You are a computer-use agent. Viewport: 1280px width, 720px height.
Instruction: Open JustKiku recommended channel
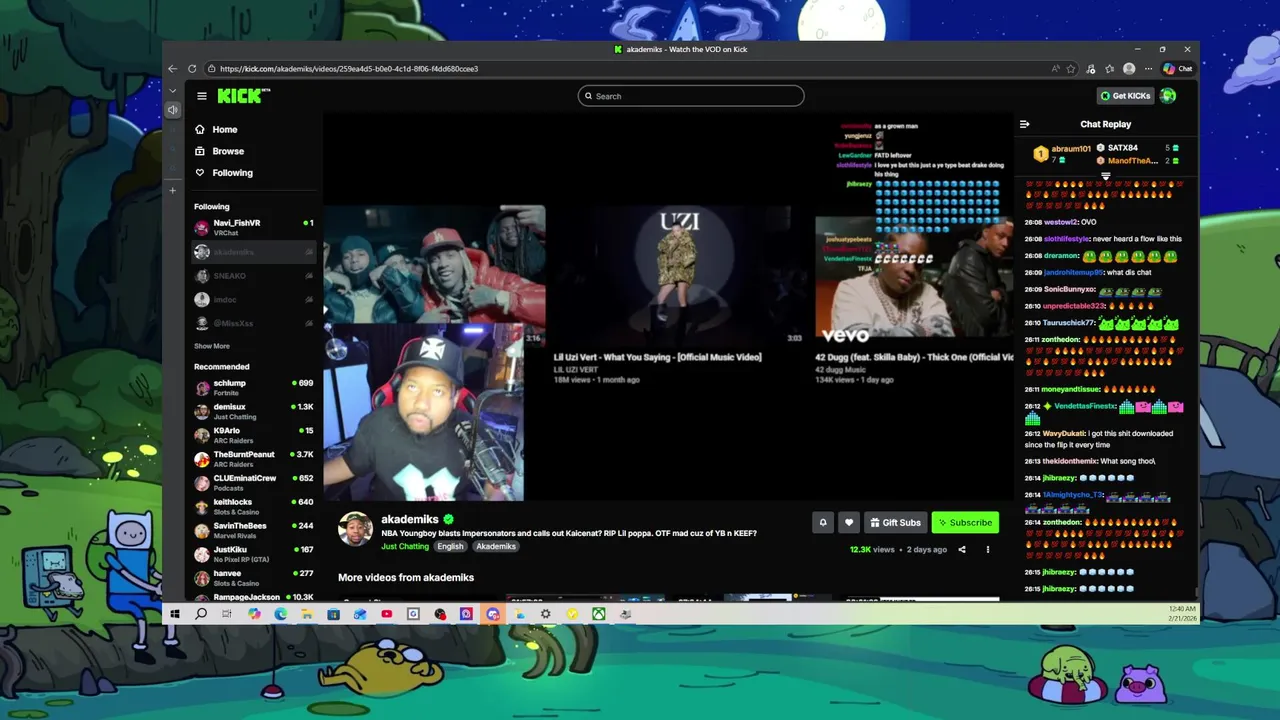point(255,554)
